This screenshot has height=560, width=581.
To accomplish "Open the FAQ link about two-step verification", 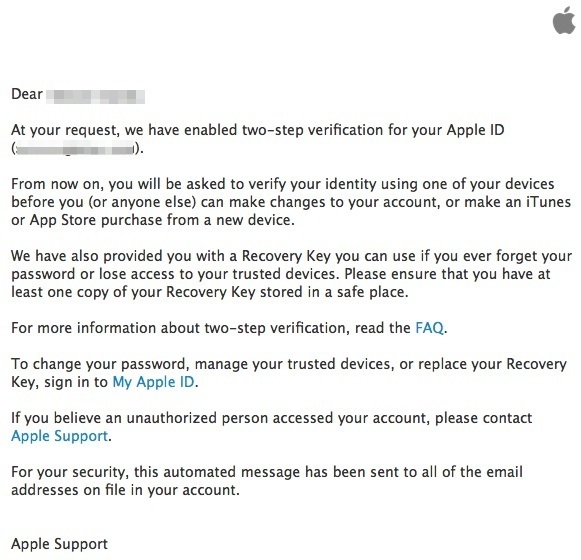I will pos(429,328).
